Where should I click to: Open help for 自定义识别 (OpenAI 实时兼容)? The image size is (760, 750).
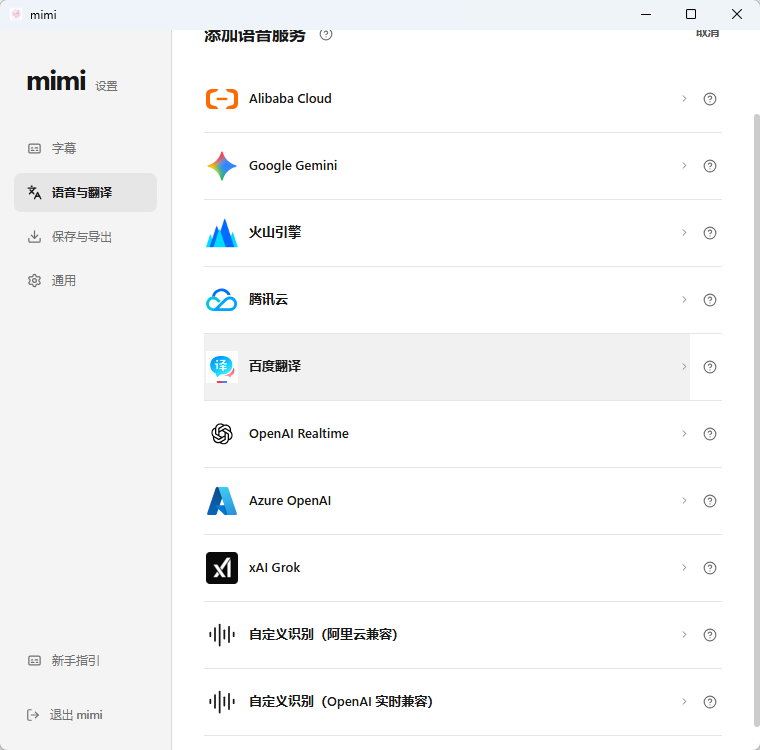click(x=710, y=702)
